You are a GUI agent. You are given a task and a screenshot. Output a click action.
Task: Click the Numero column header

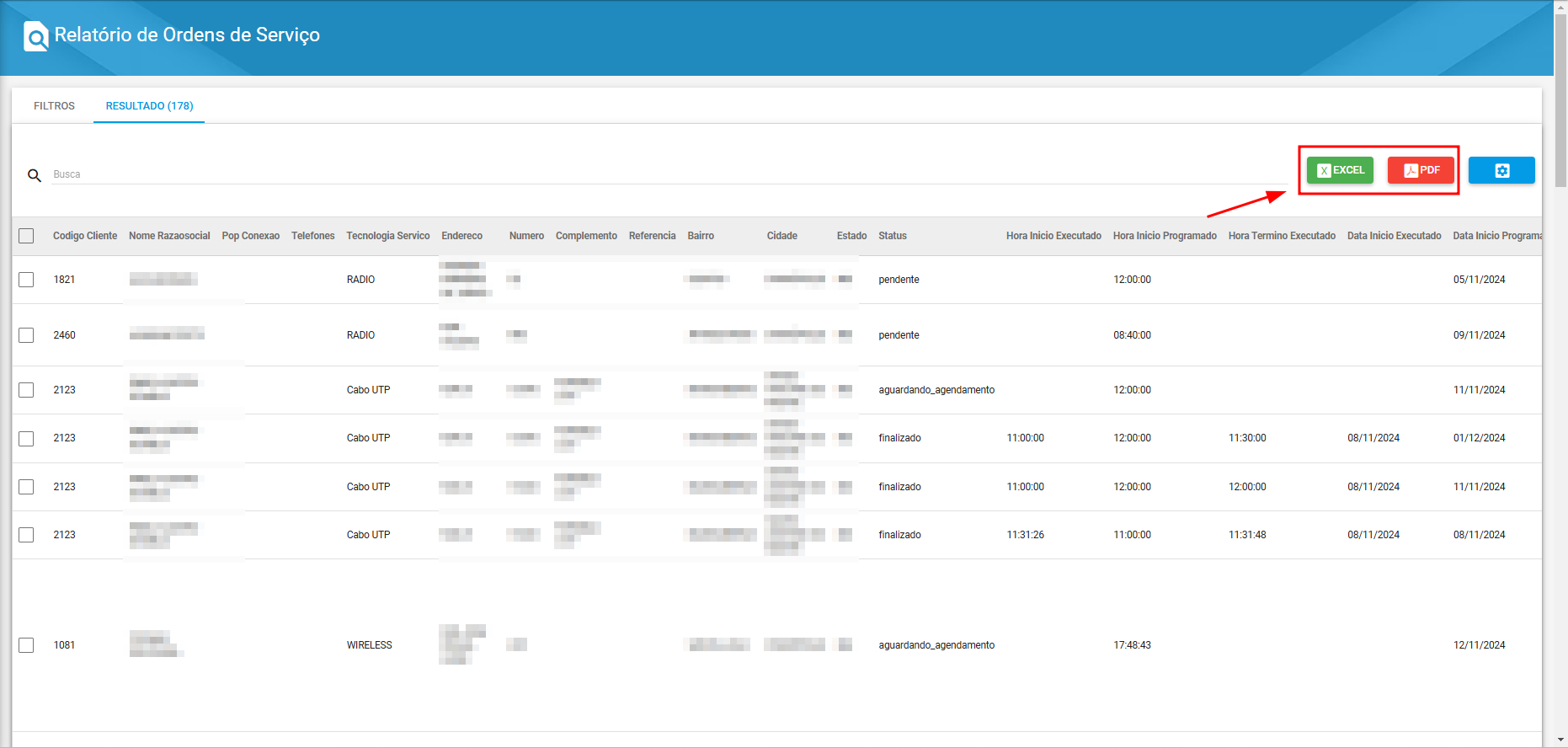coord(526,236)
